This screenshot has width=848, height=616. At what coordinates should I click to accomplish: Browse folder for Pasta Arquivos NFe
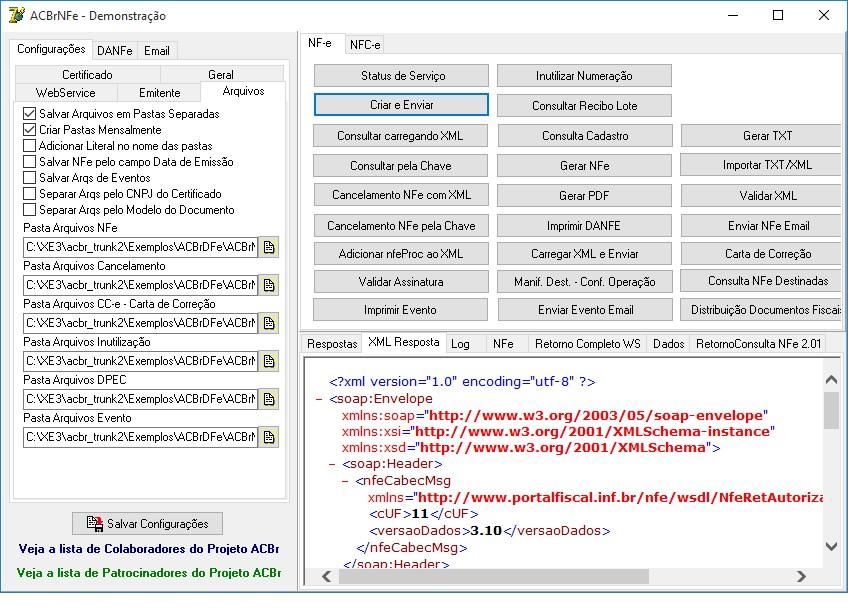(269, 247)
